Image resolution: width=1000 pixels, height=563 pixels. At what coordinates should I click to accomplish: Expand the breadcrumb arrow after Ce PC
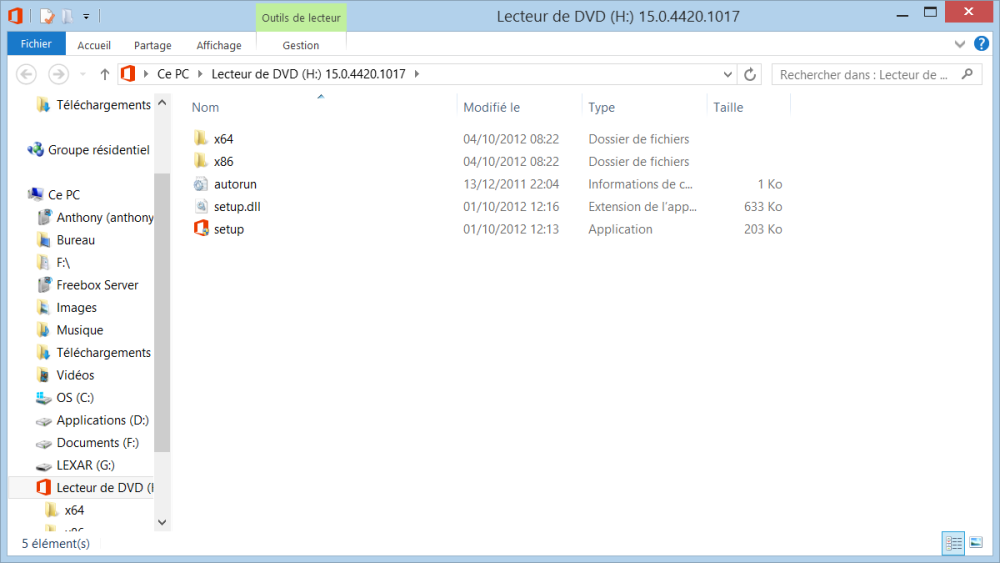tap(200, 74)
